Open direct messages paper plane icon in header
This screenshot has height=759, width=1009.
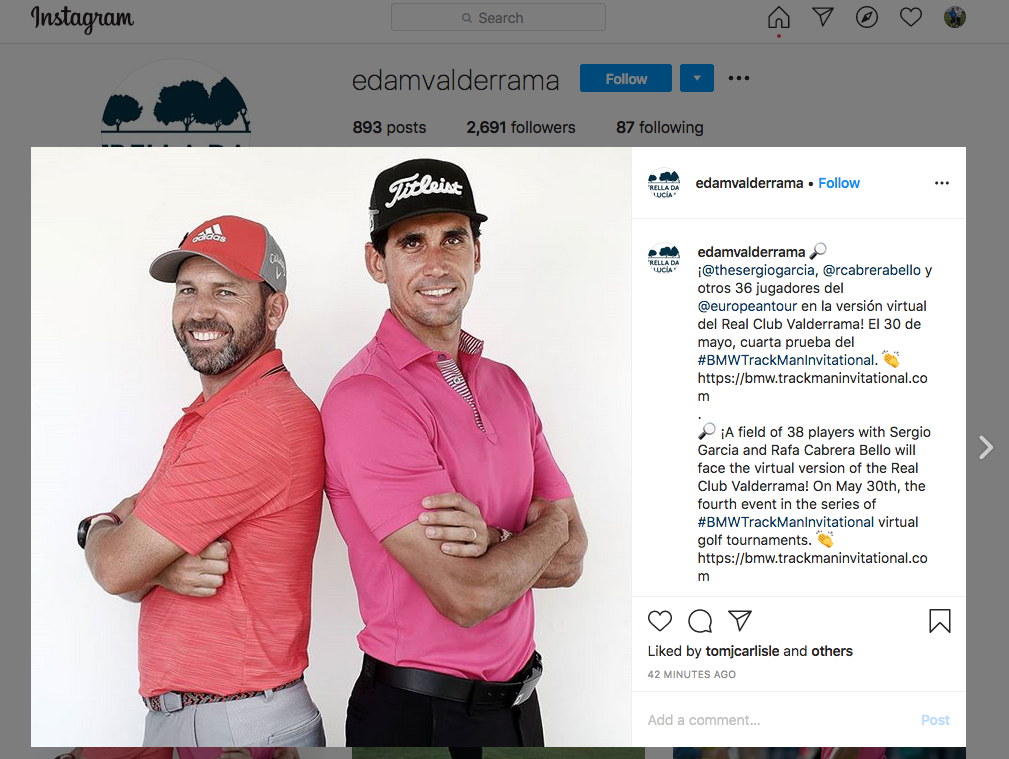click(823, 17)
